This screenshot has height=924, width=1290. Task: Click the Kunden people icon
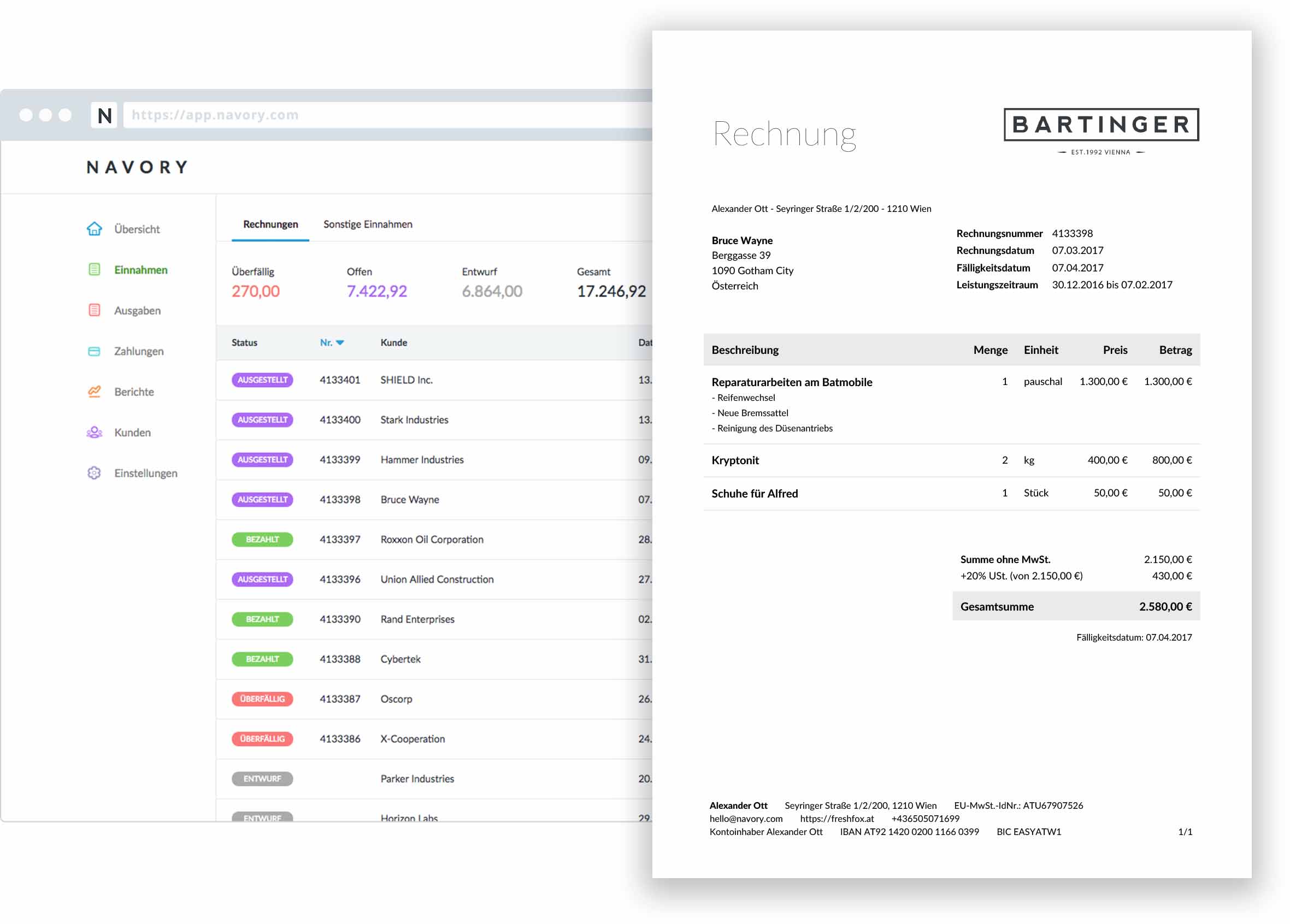[95, 432]
